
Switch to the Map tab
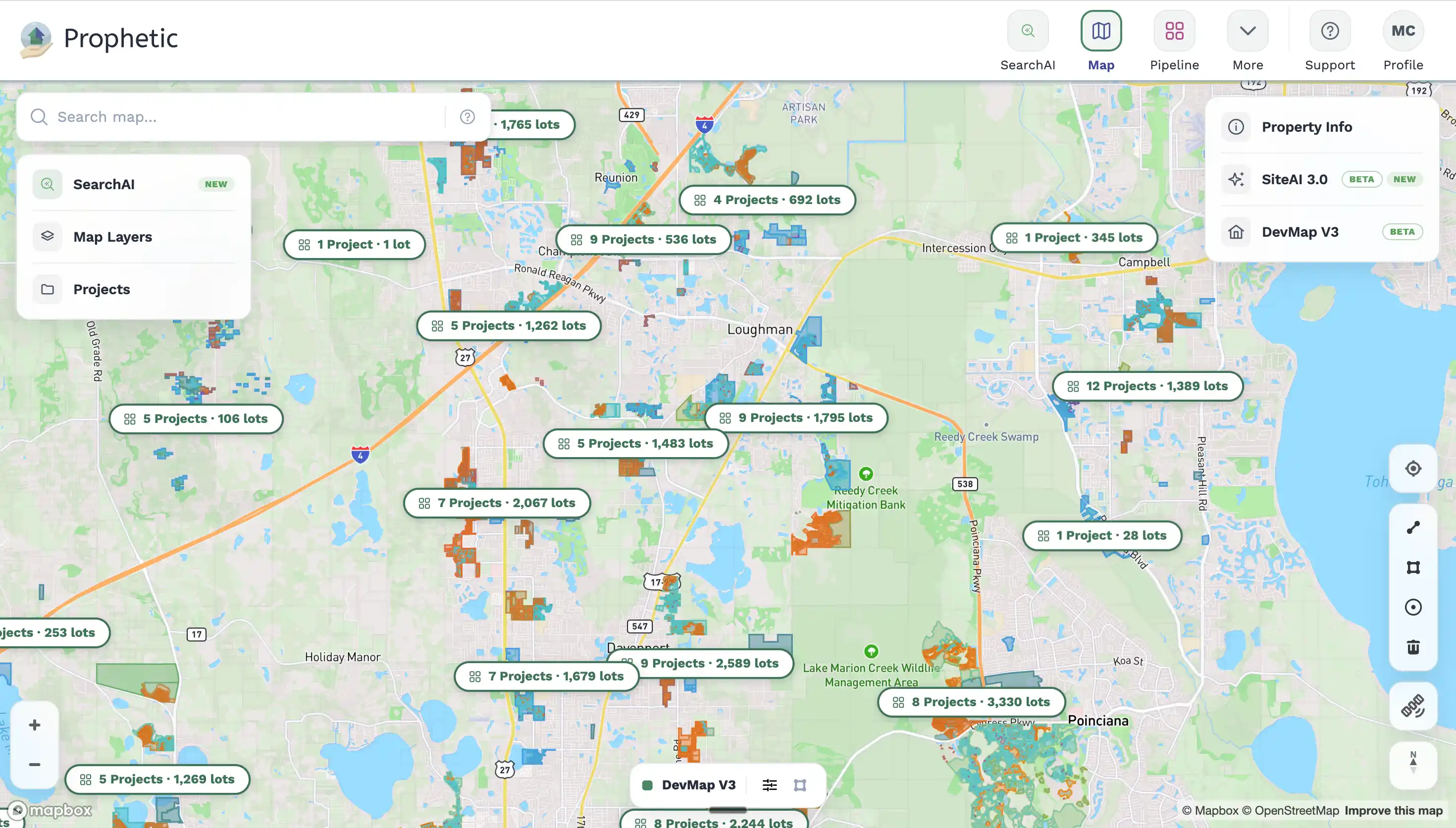1101,41
